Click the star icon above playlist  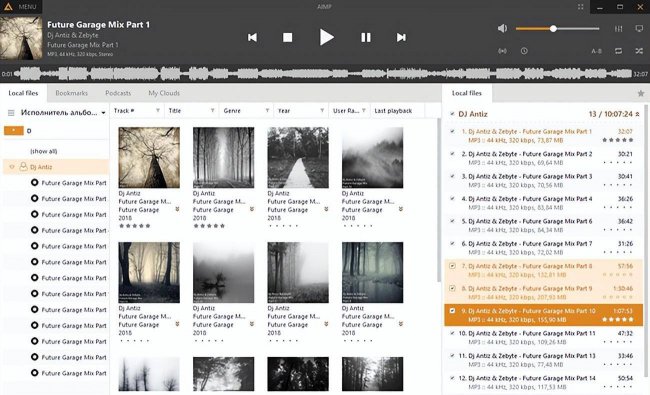(641, 93)
